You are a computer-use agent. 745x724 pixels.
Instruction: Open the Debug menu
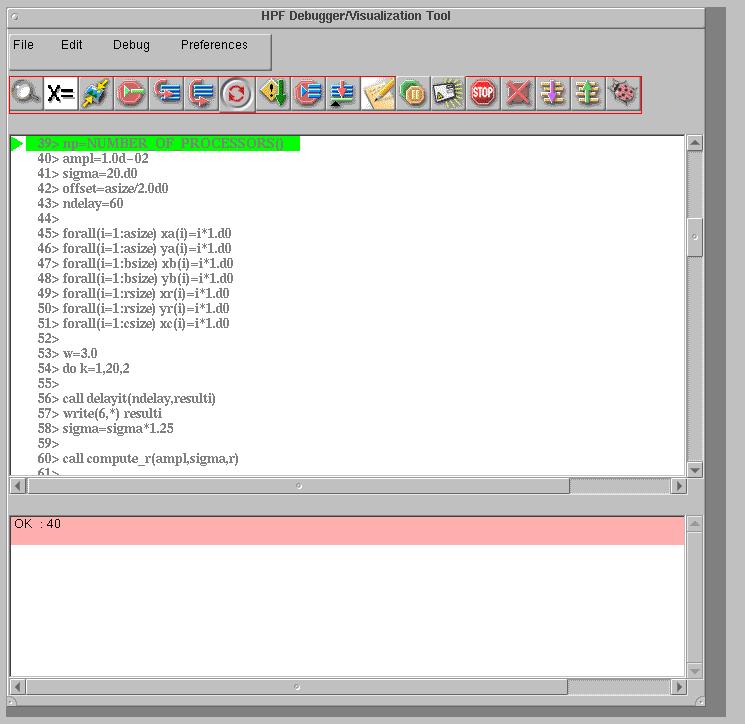[131, 45]
